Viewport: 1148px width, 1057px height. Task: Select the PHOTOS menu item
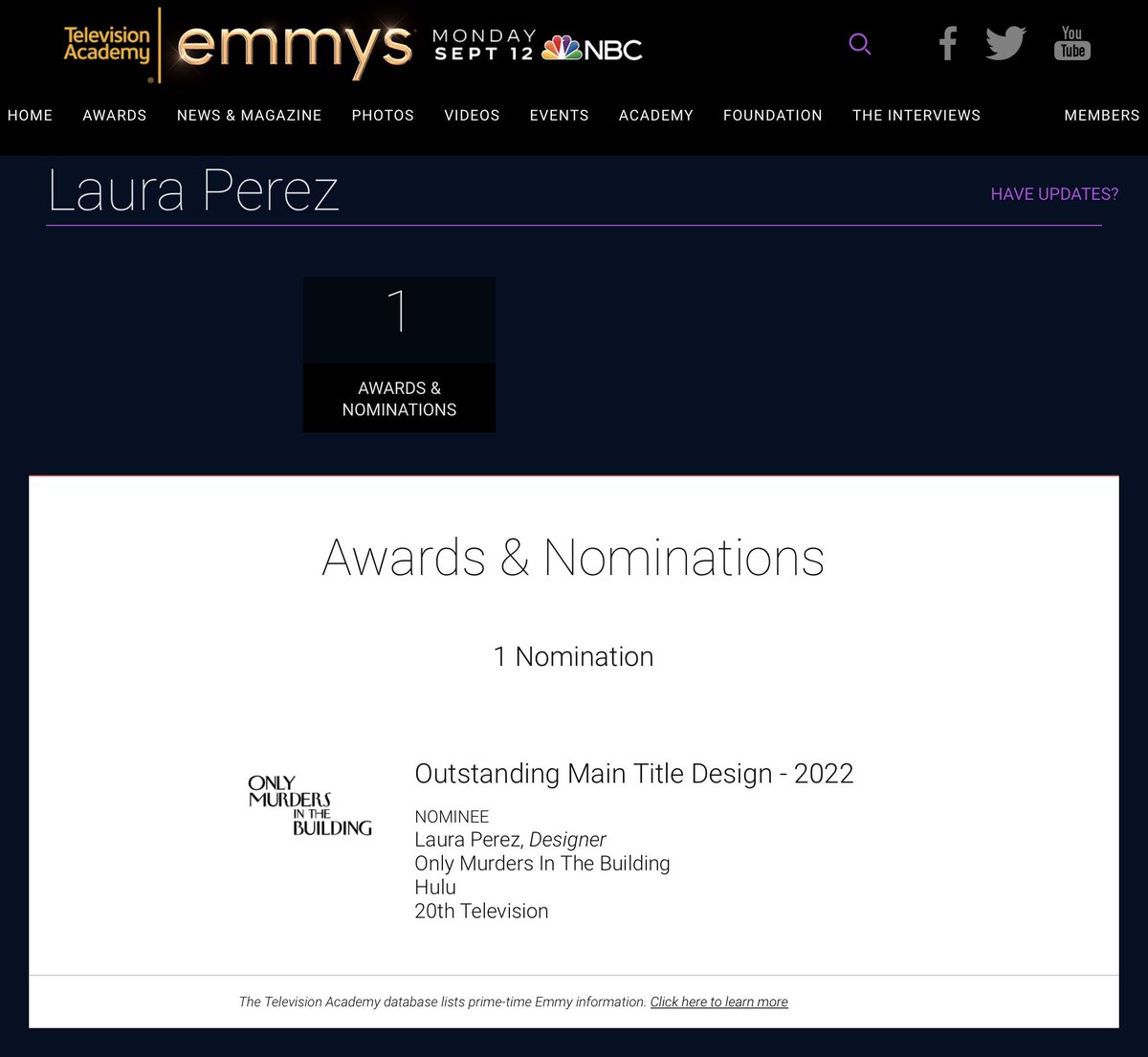[383, 115]
